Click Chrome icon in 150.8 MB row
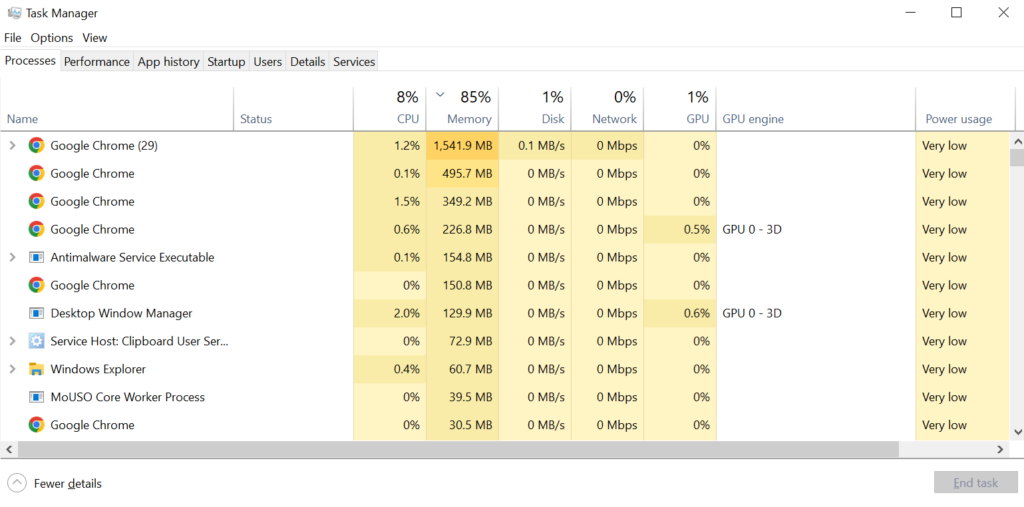The width and height of the screenshot is (1024, 507). 37,286
